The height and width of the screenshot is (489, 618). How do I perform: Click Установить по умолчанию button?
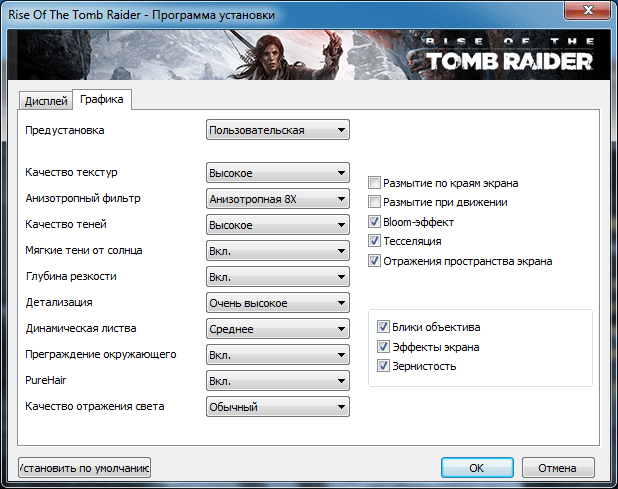pos(84,468)
